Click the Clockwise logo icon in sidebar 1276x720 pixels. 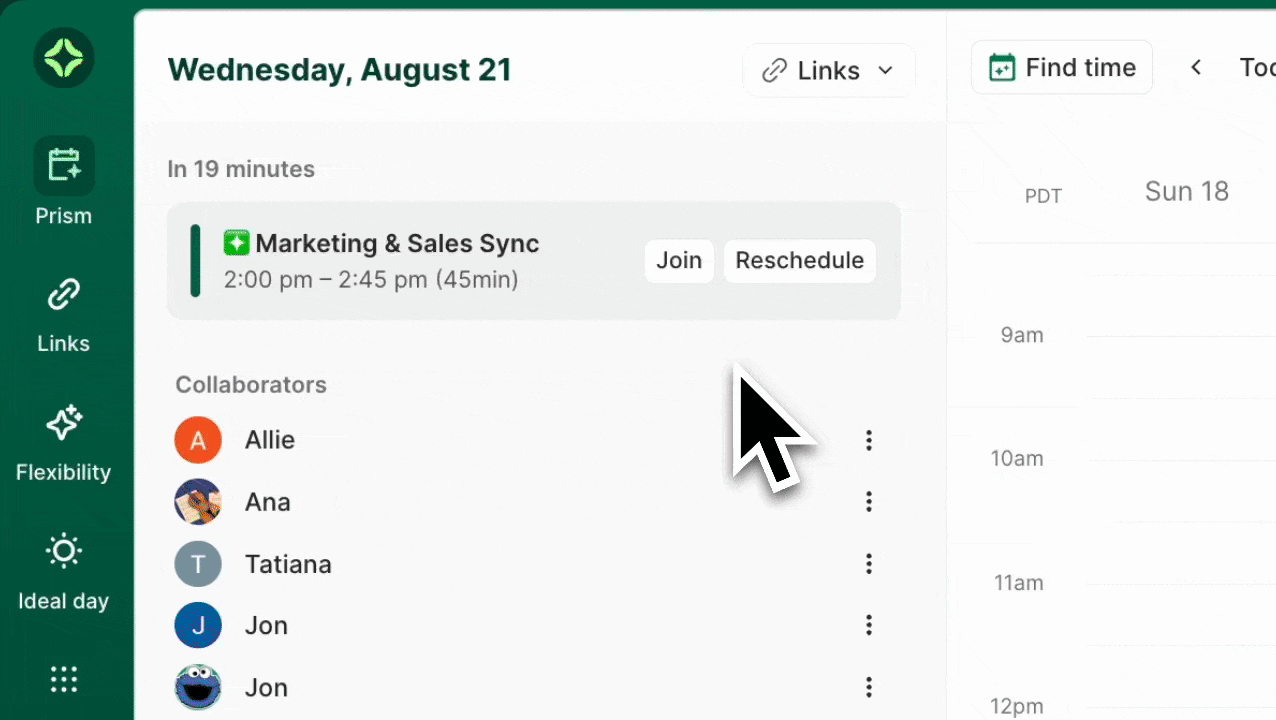tap(64, 58)
